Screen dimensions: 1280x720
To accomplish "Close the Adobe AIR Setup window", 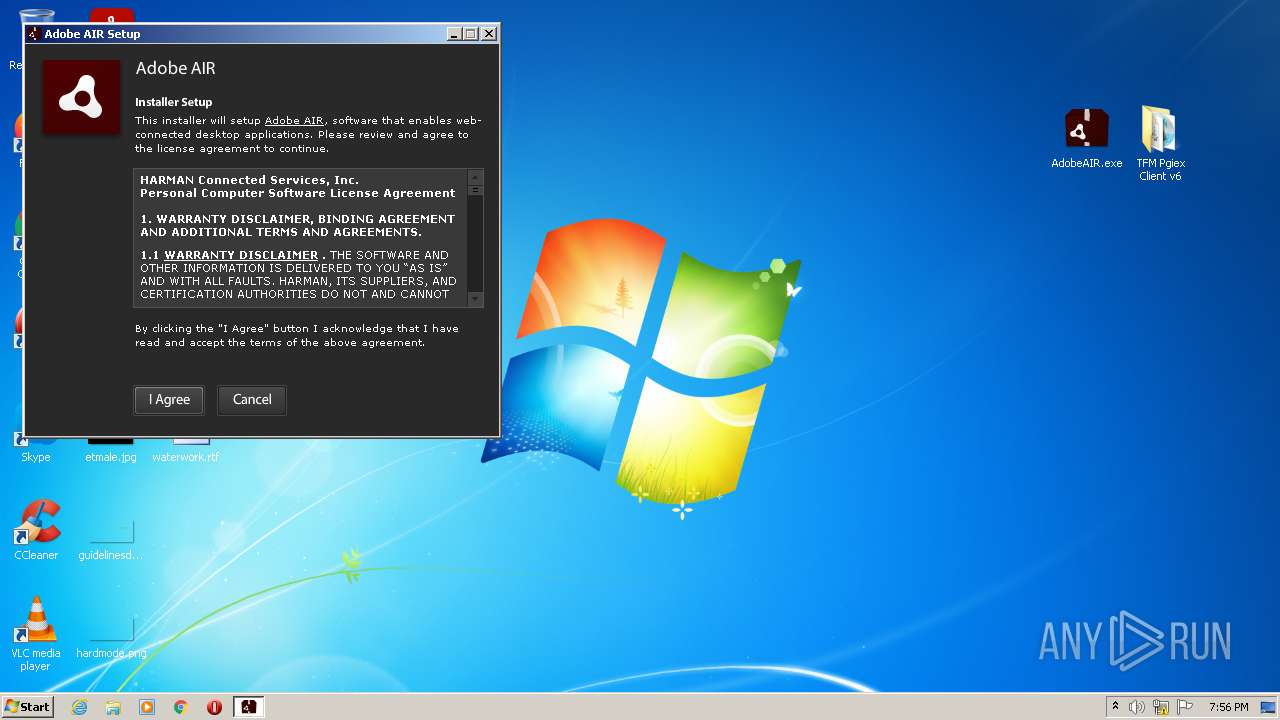I will click(x=489, y=34).
